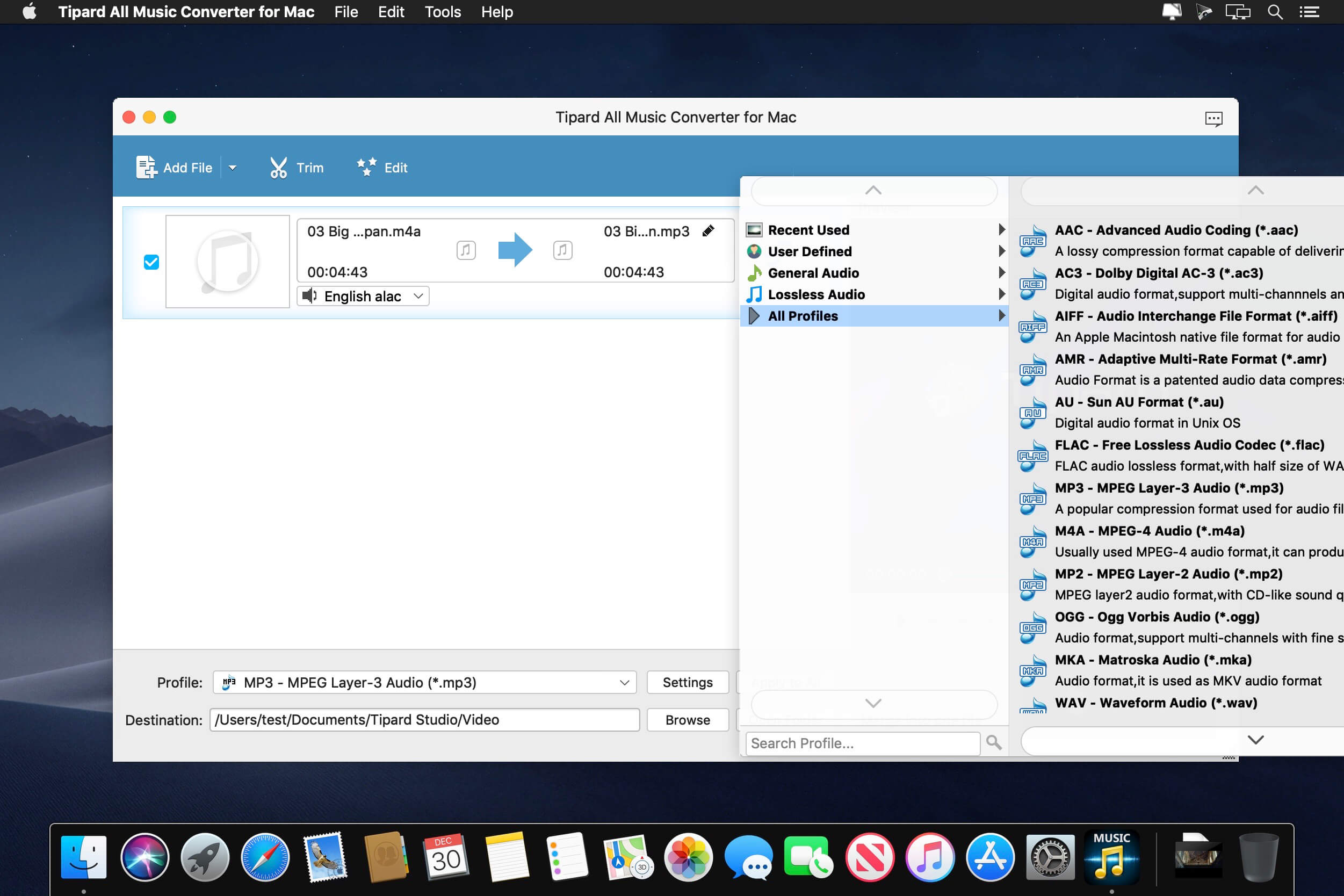The image size is (1344, 896).
Task: Choose the M4A format icon
Action: click(1033, 541)
